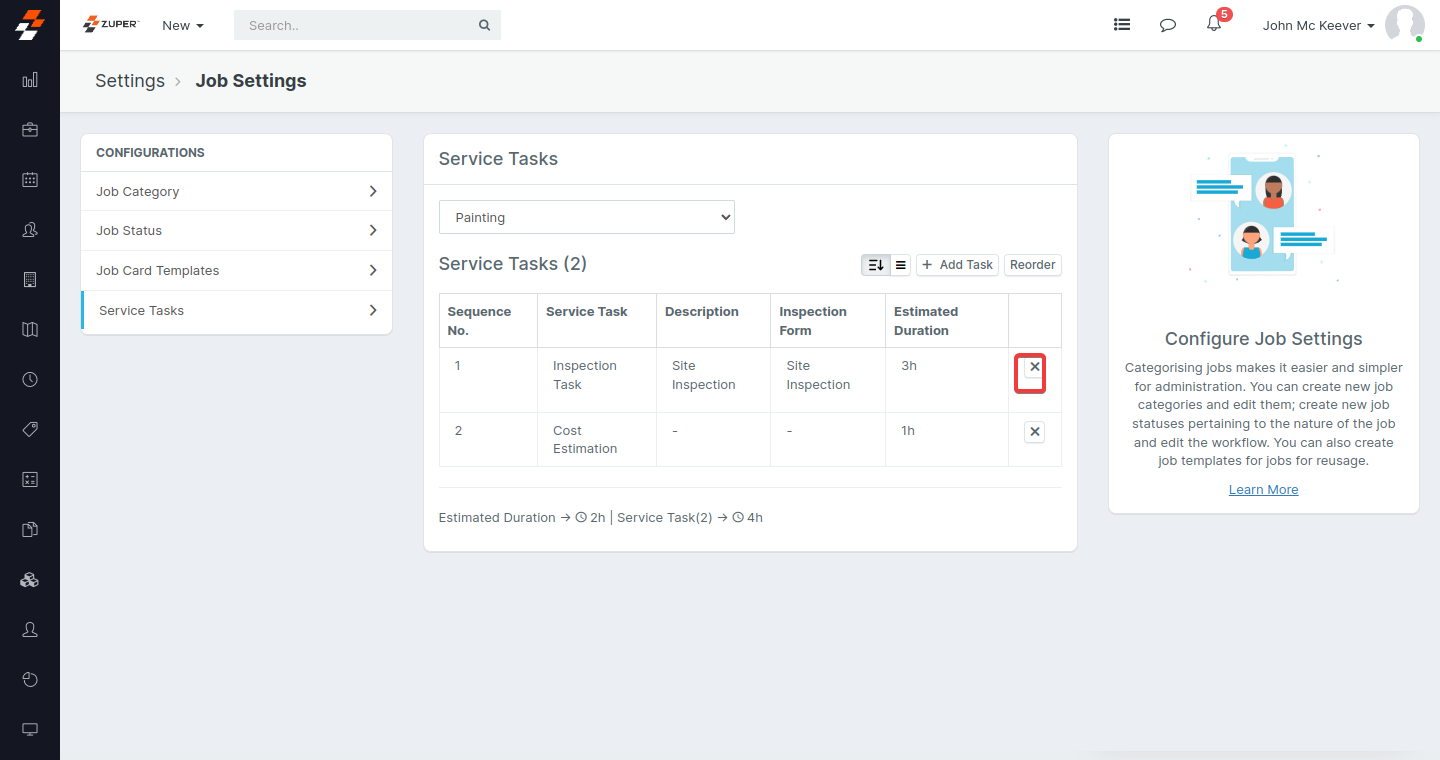Click the Add Task button
Screen dimensions: 1440x760
tap(957, 265)
